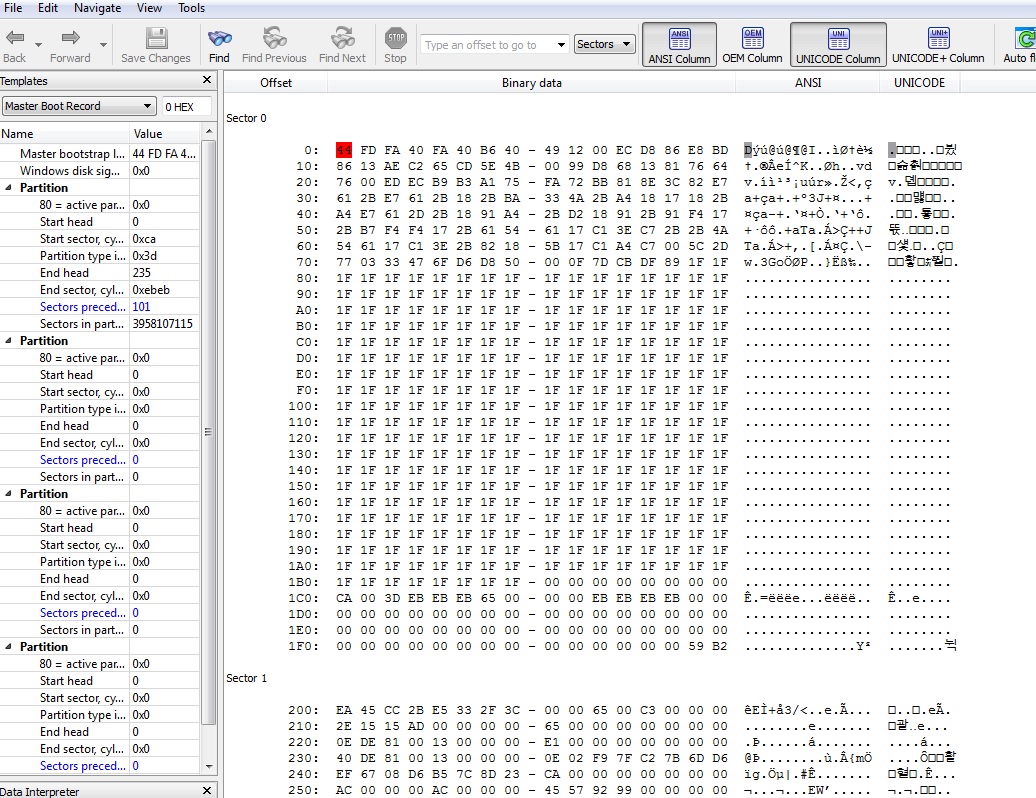Toggle the ANSI Column view

coord(679,44)
